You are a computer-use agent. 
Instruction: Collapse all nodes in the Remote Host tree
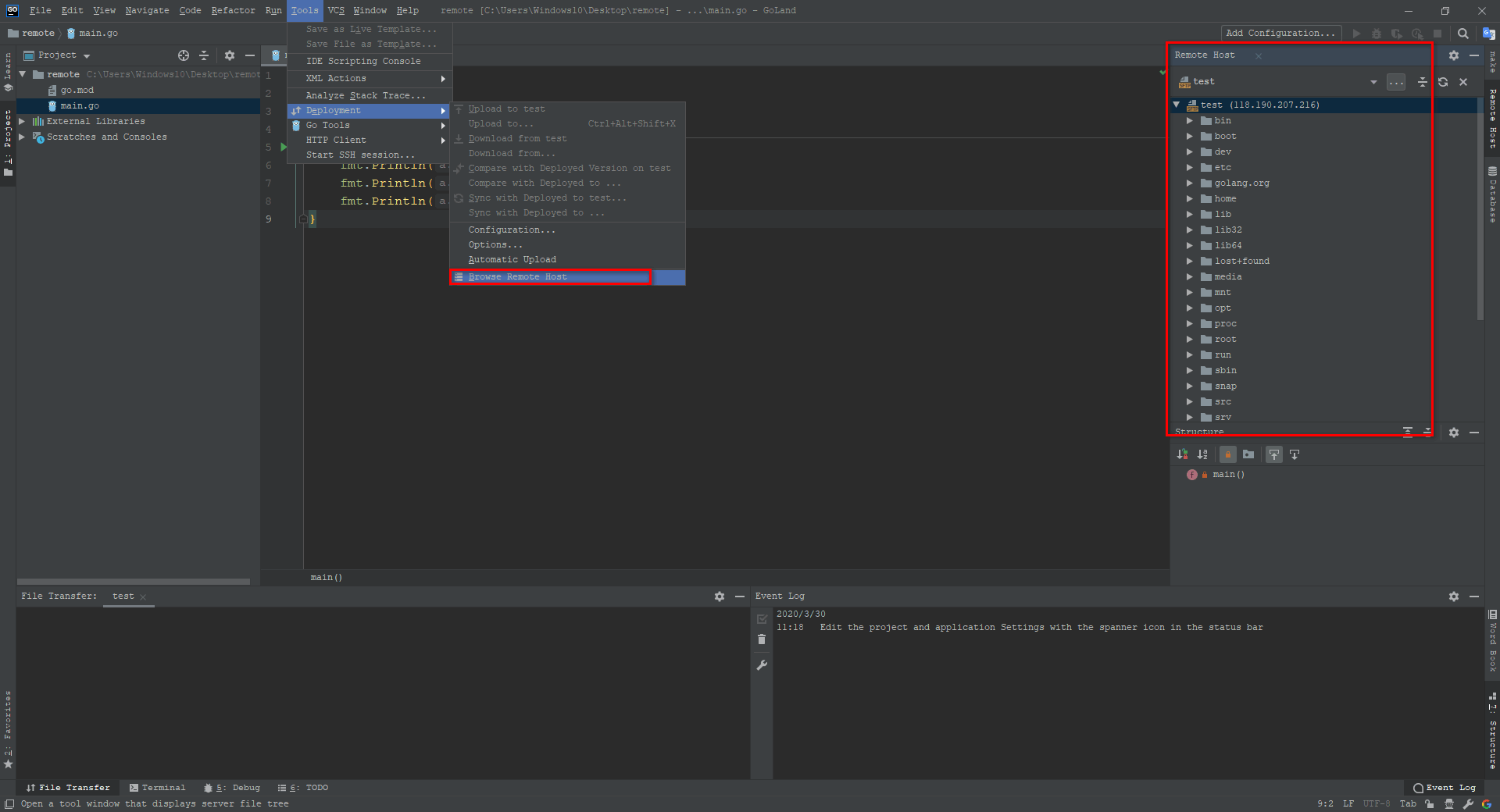[1423, 82]
